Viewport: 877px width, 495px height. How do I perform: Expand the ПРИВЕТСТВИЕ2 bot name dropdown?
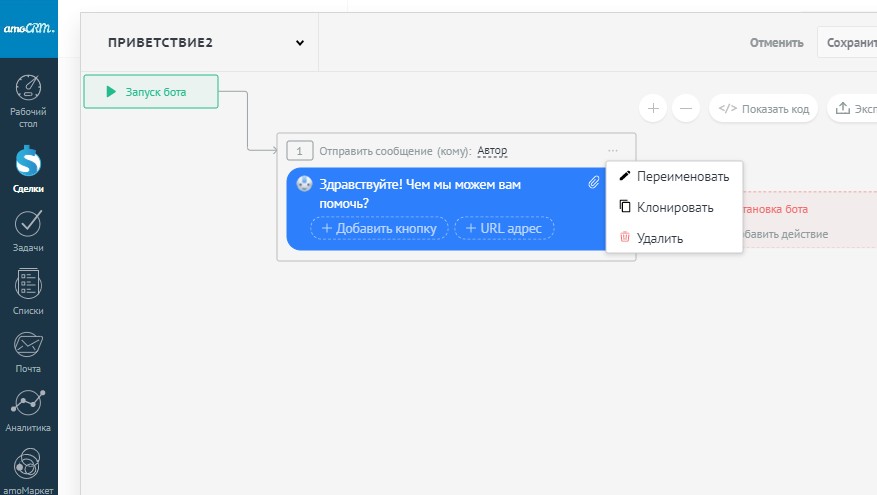click(x=299, y=43)
